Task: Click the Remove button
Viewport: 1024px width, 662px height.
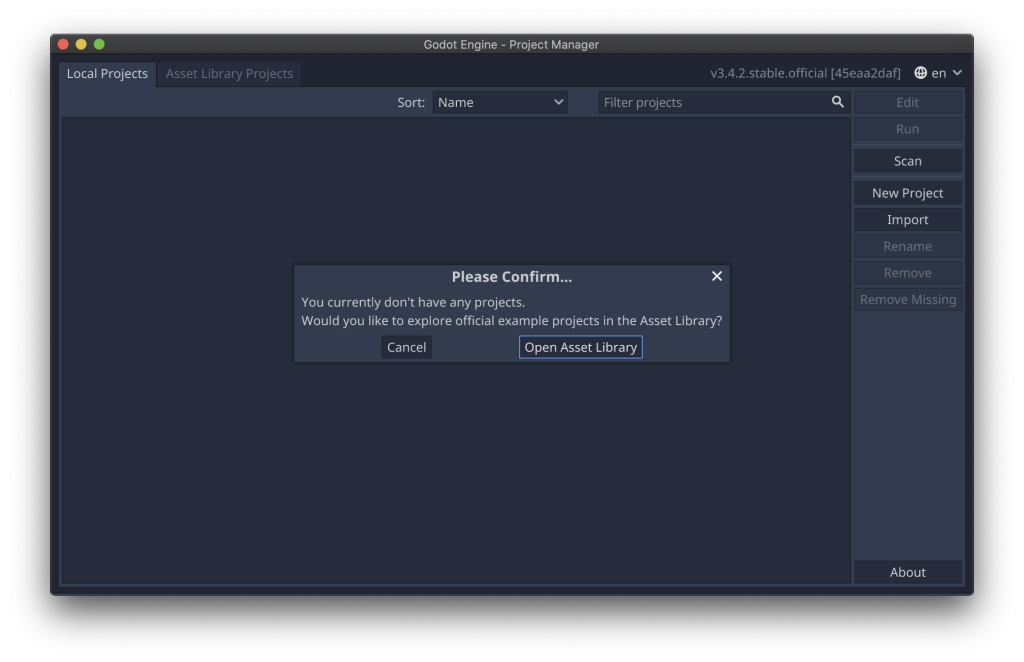Action: pos(908,273)
